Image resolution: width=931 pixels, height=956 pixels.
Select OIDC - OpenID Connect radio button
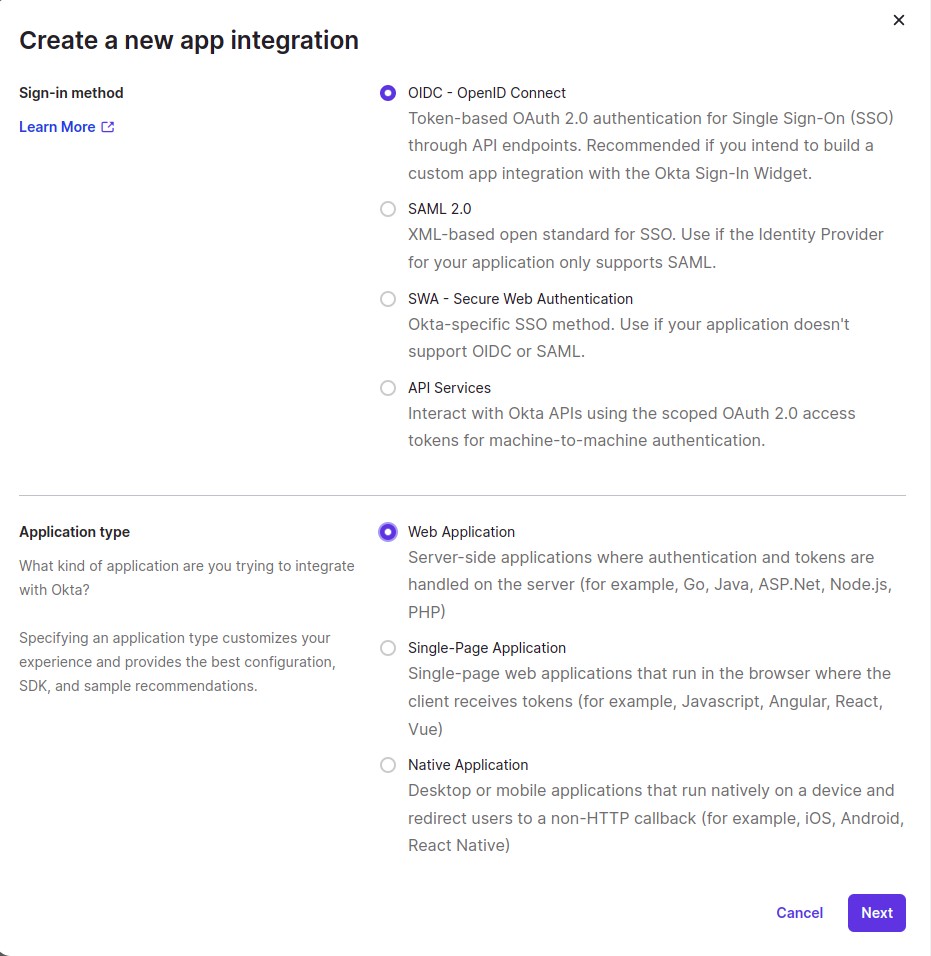click(388, 93)
